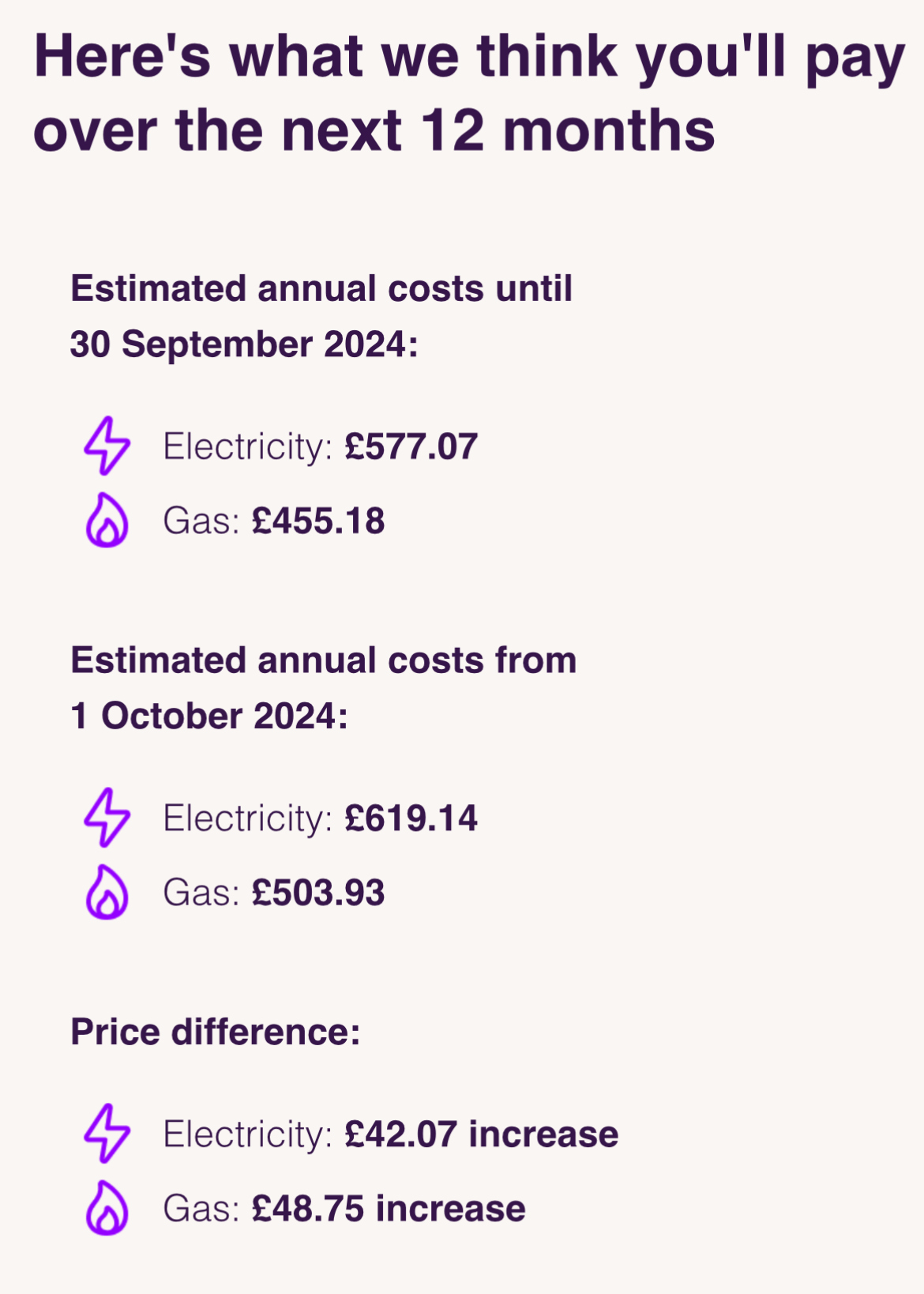This screenshot has height=1294, width=924.
Task: Select the 'Estimated annual costs from' heading
Action: pyautogui.click(x=324, y=660)
